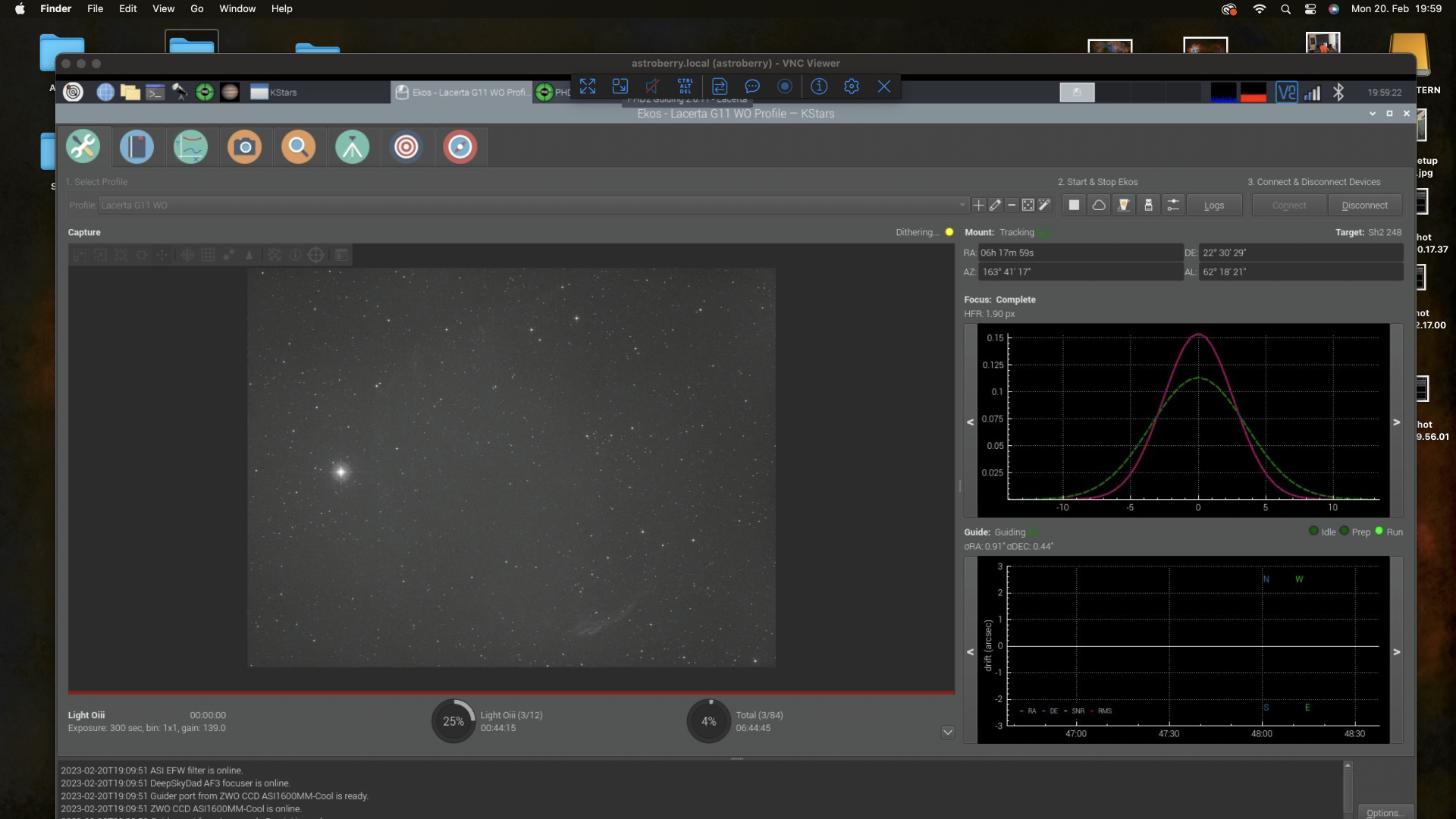This screenshot has height=819, width=1456.
Task: Disconnect VNC session with X icon
Action: (x=884, y=86)
